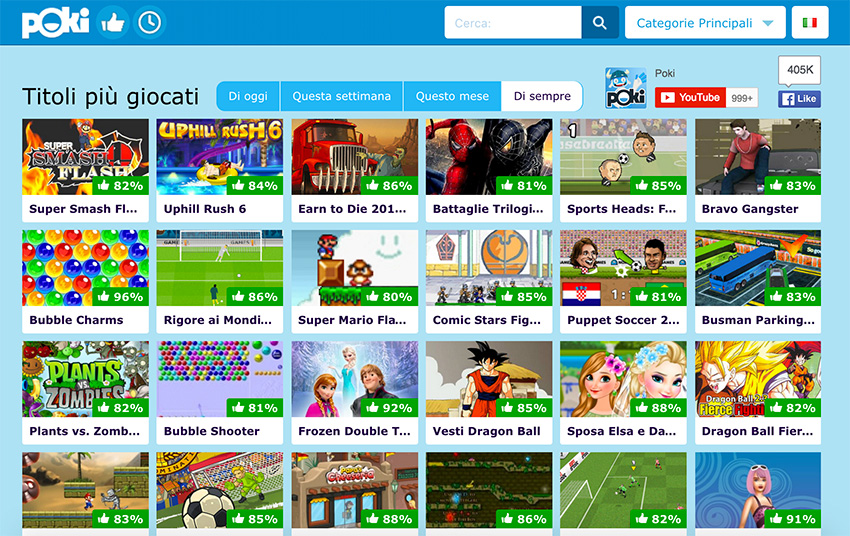
Task: Open the clock recent games icon
Action: 150,23
